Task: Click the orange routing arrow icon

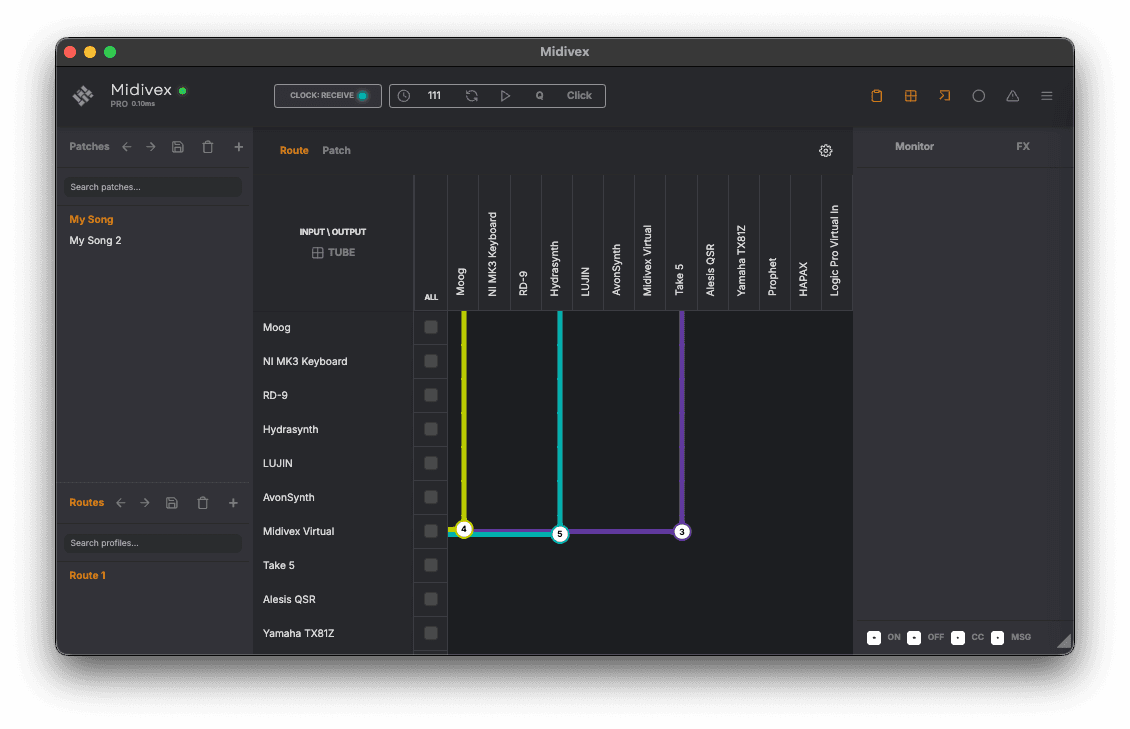Action: coord(944,95)
